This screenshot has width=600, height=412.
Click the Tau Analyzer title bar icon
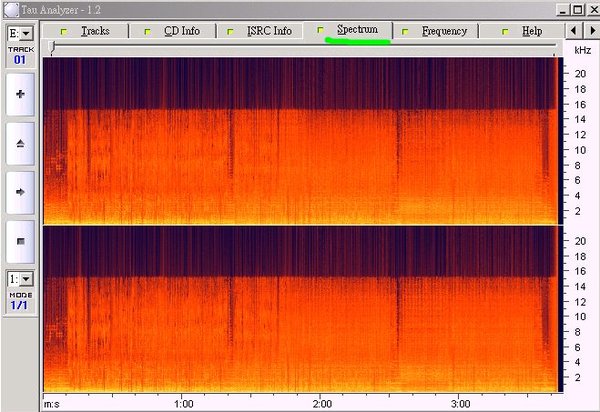coord(11,10)
